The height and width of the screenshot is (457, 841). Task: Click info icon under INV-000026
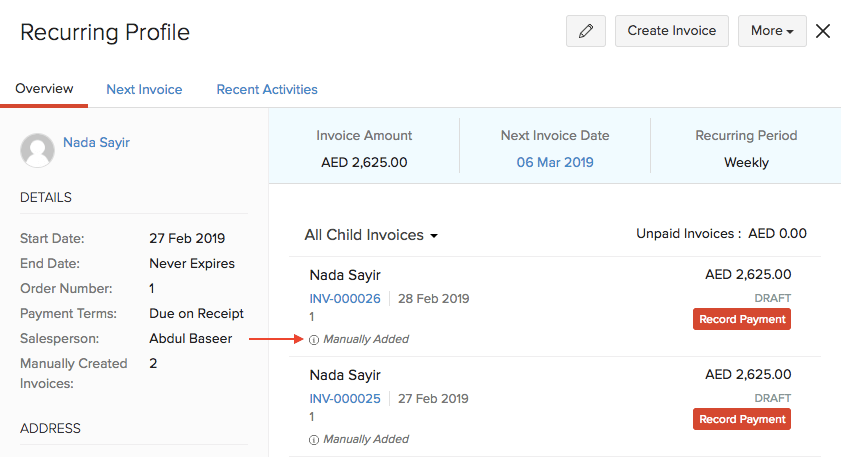314,340
